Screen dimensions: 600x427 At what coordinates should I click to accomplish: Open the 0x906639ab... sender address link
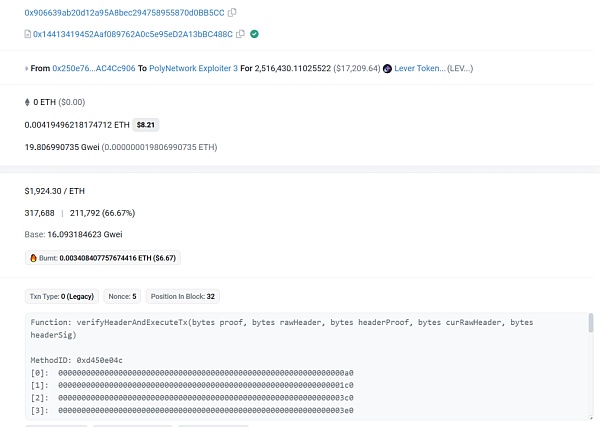(x=124, y=13)
